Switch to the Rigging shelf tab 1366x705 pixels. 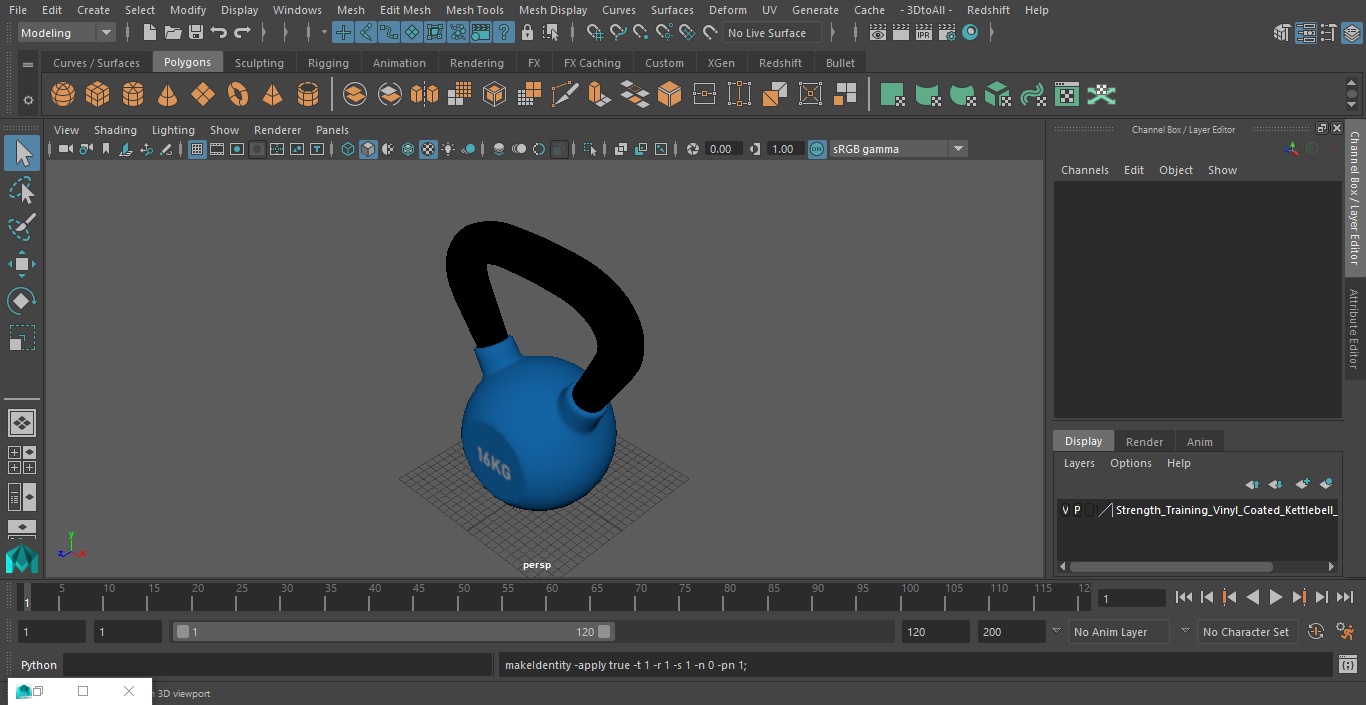pos(328,62)
